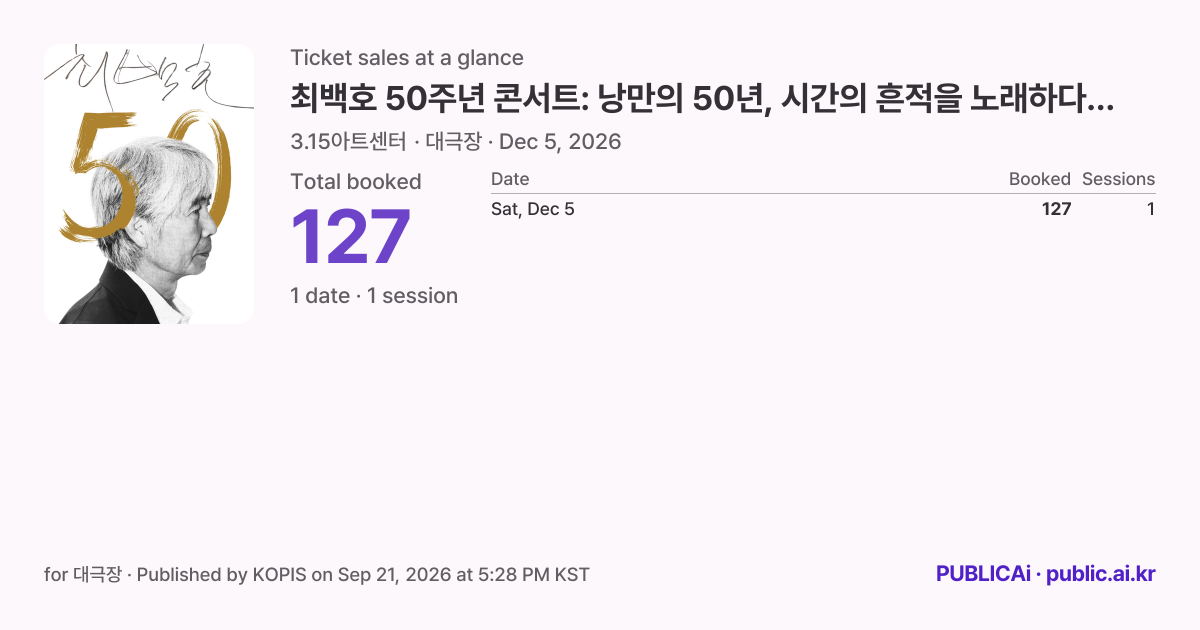
Task: Click the 'Sep 21, 2026 at 5:28 PM KST' timestamp
Action: pyautogui.click(x=463, y=575)
